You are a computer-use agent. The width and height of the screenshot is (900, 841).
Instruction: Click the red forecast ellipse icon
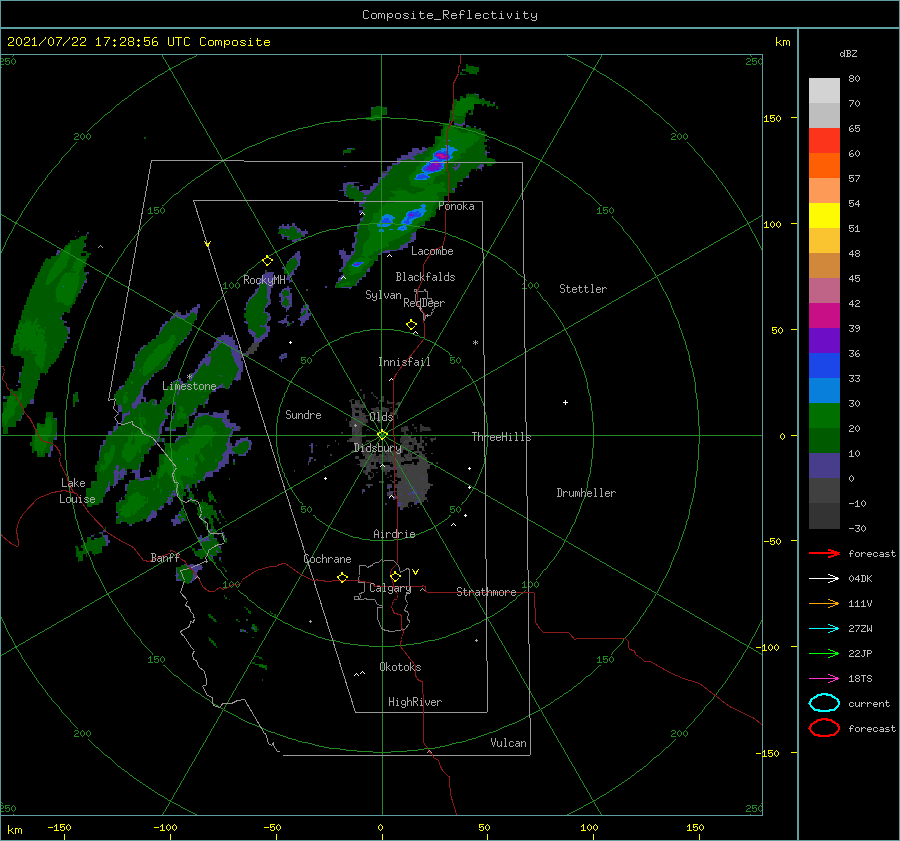click(x=824, y=728)
